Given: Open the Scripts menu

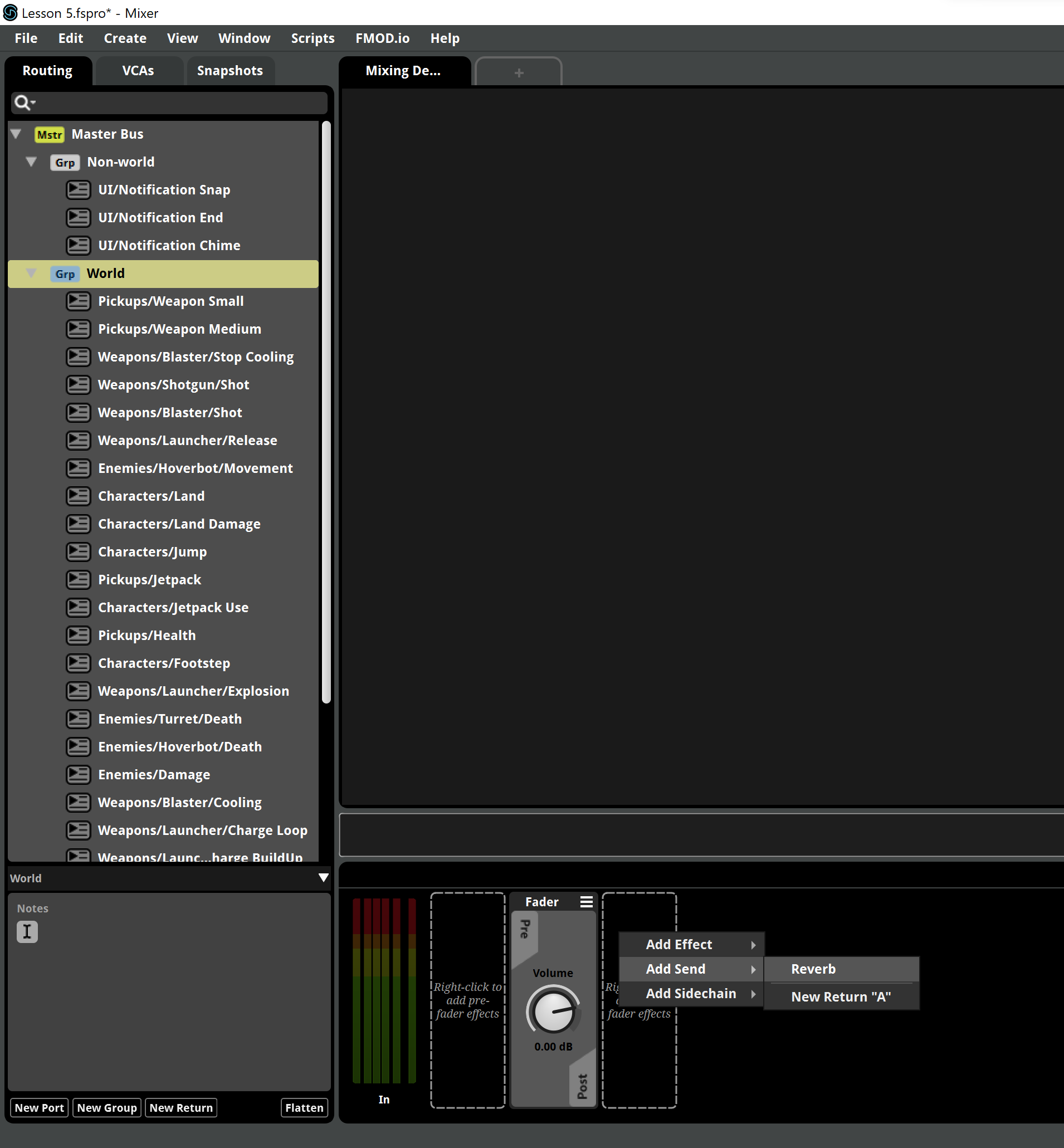Looking at the screenshot, I should (x=313, y=38).
